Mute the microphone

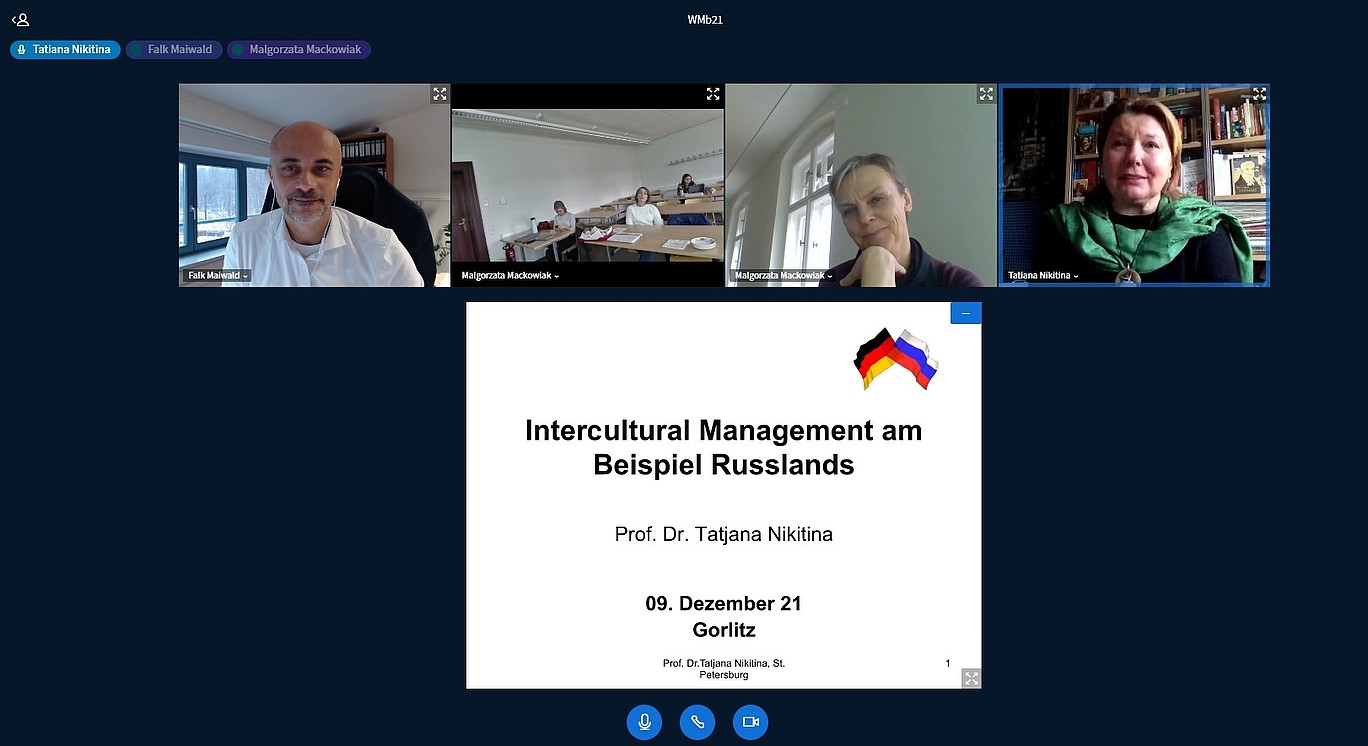[x=644, y=722]
